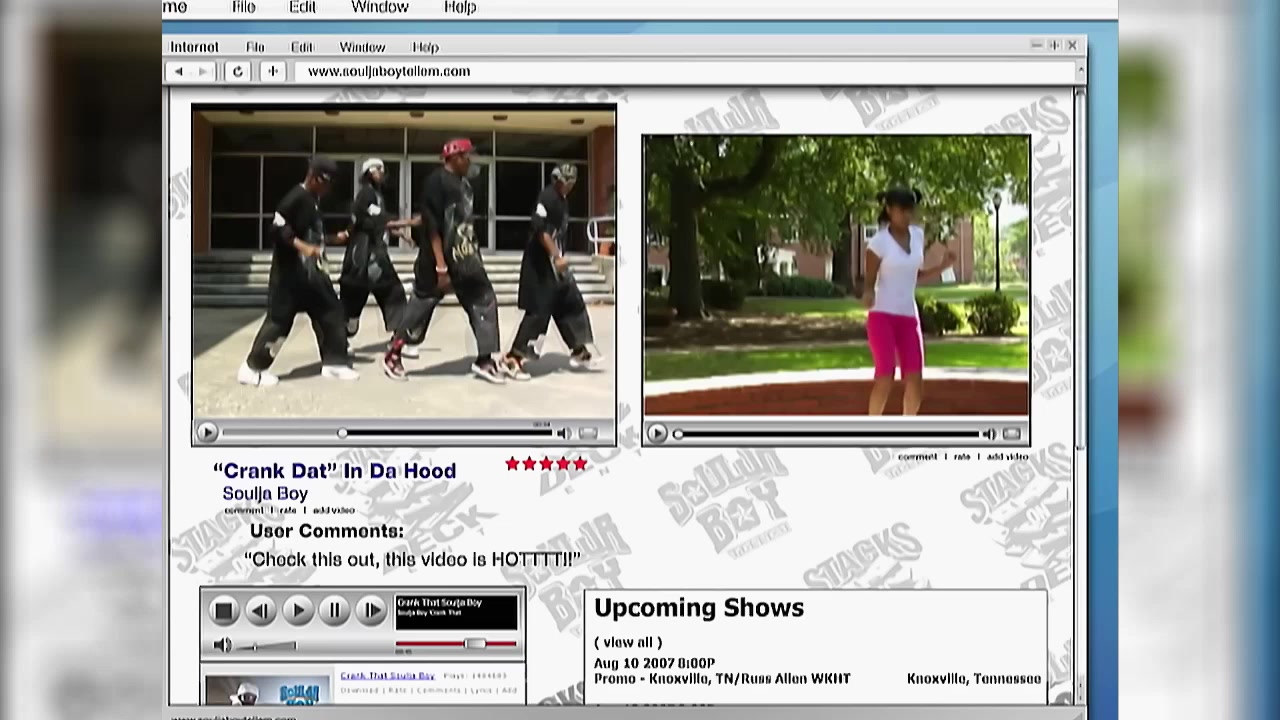This screenshot has height=720, width=1280.
Task: Open the browser's Window menu
Action: [361, 47]
